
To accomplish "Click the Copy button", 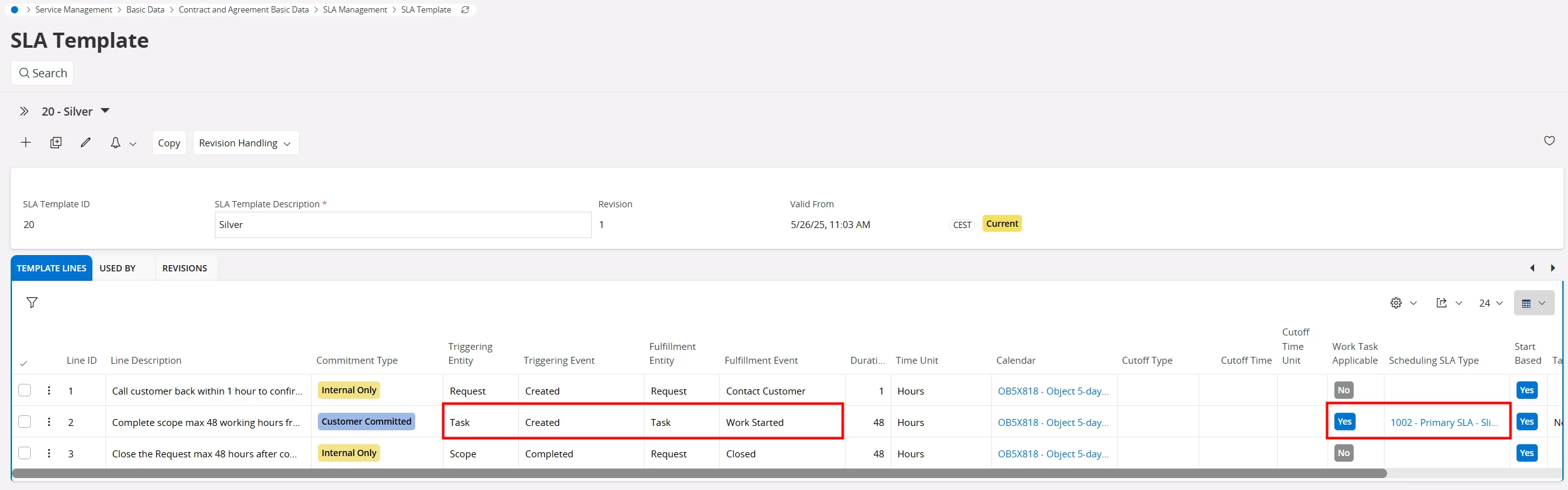I will tap(169, 143).
